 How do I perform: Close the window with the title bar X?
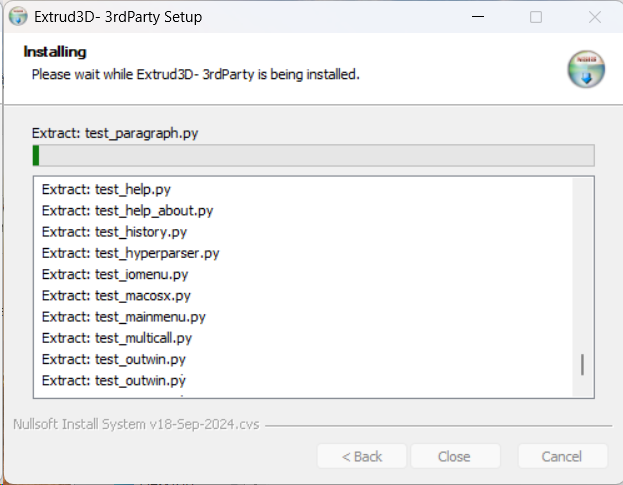pos(594,17)
